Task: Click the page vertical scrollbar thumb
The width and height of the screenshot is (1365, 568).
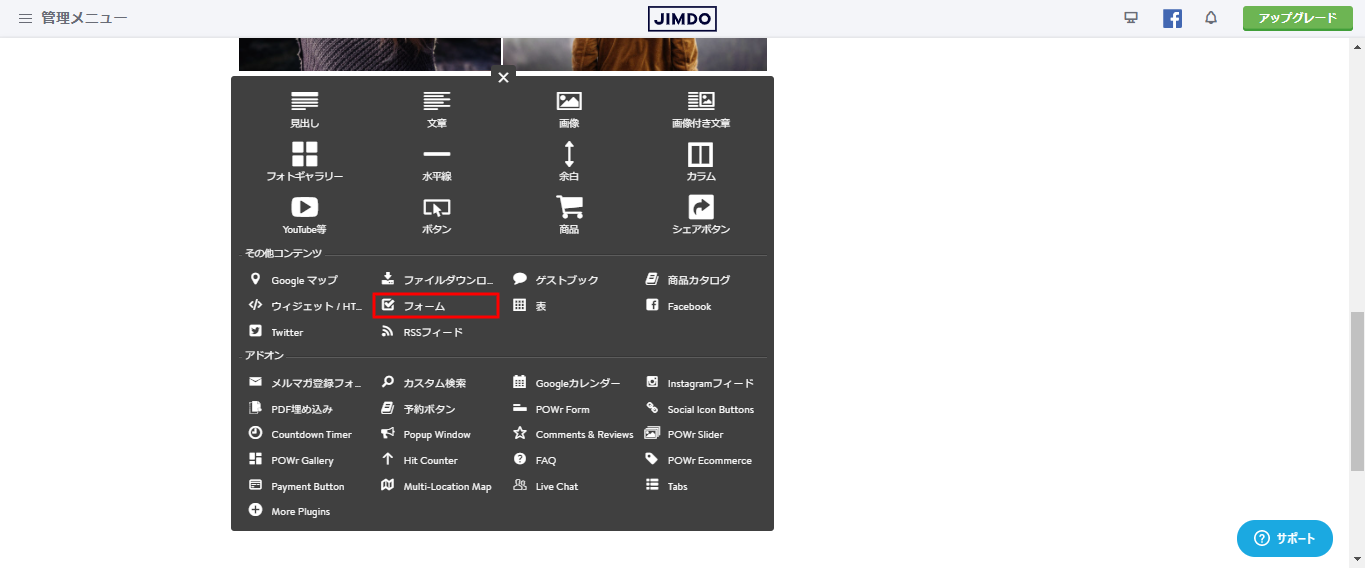Action: click(x=1357, y=390)
